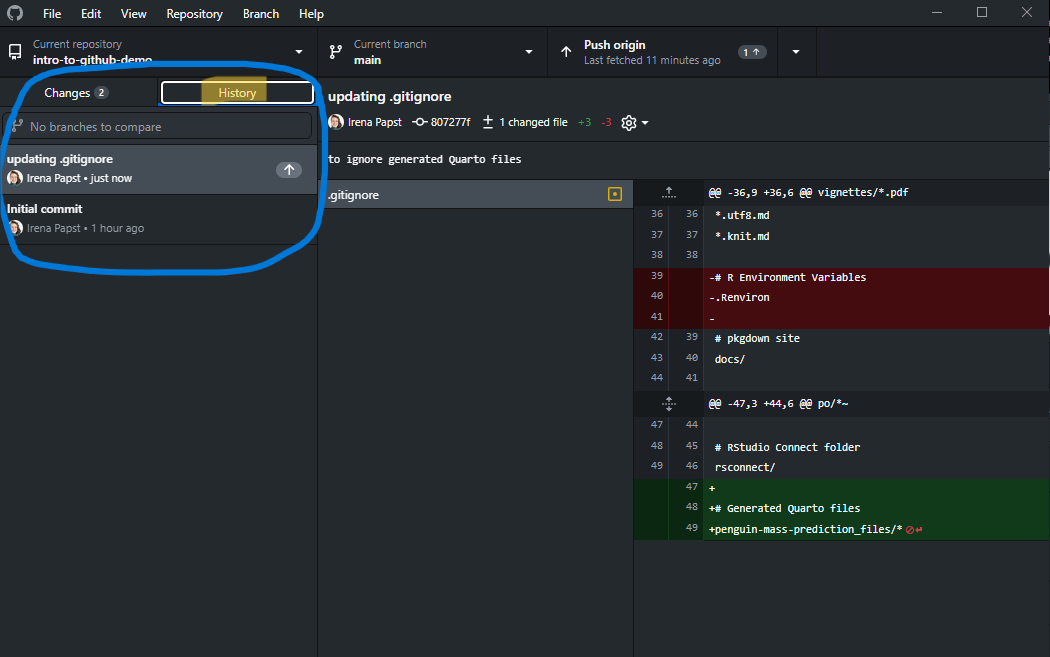Click the commit hash 807277f icon
The width and height of the screenshot is (1050, 657).
[x=420, y=122]
